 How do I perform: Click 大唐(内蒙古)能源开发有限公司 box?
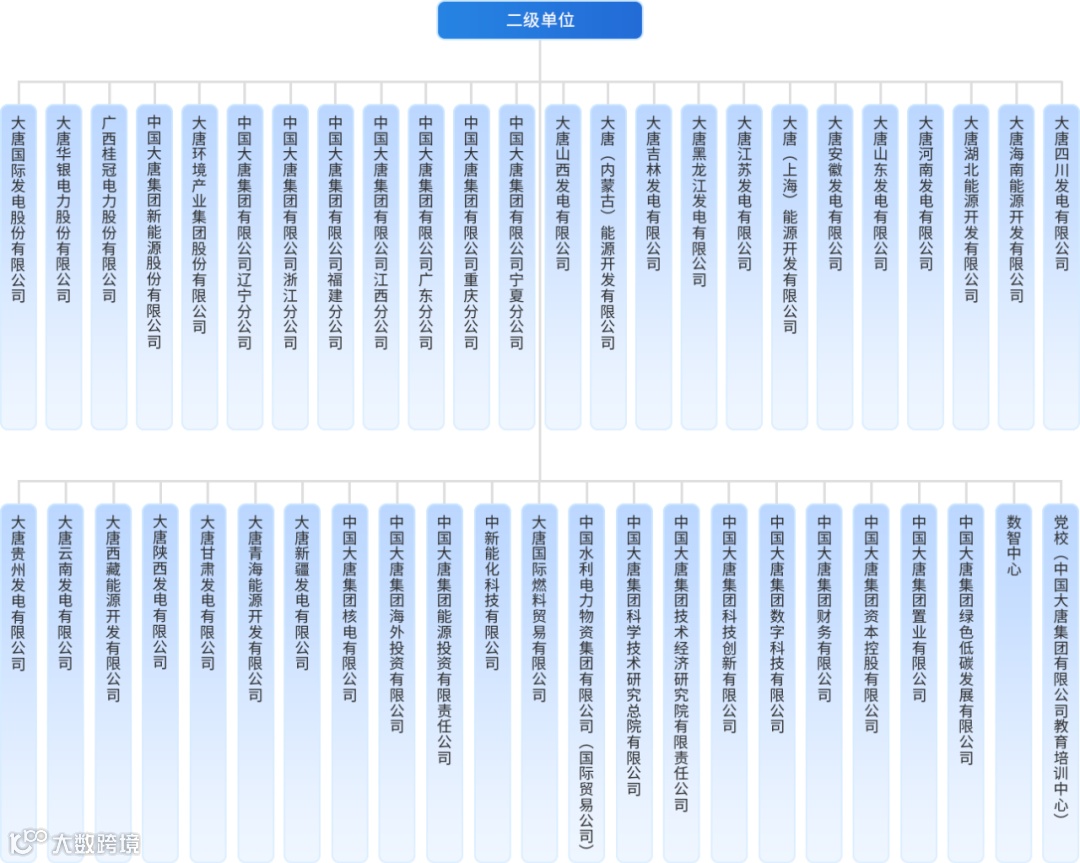point(608,267)
